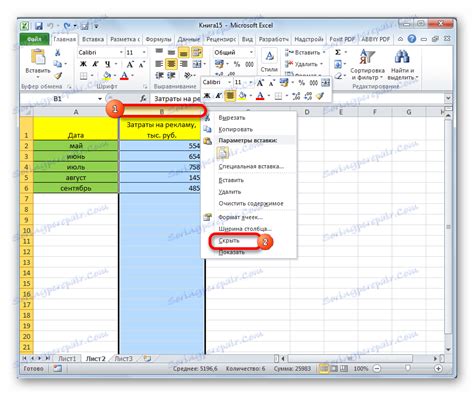Viewport: 474px width, 395px height.
Task: Click the Format Painter brush in mini toolbar
Action: tap(320, 96)
